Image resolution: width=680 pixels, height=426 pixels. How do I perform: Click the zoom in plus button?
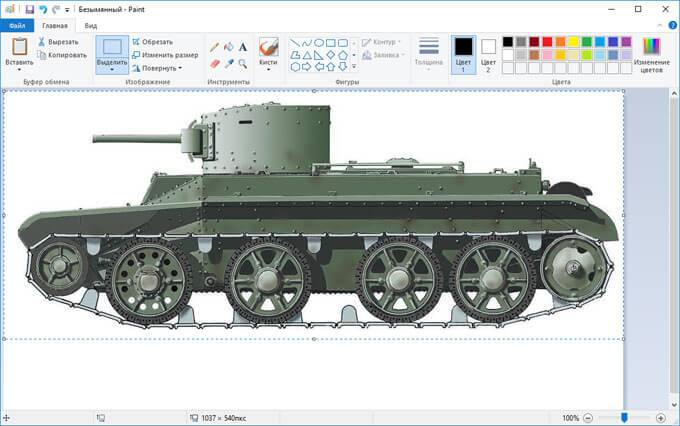point(660,418)
